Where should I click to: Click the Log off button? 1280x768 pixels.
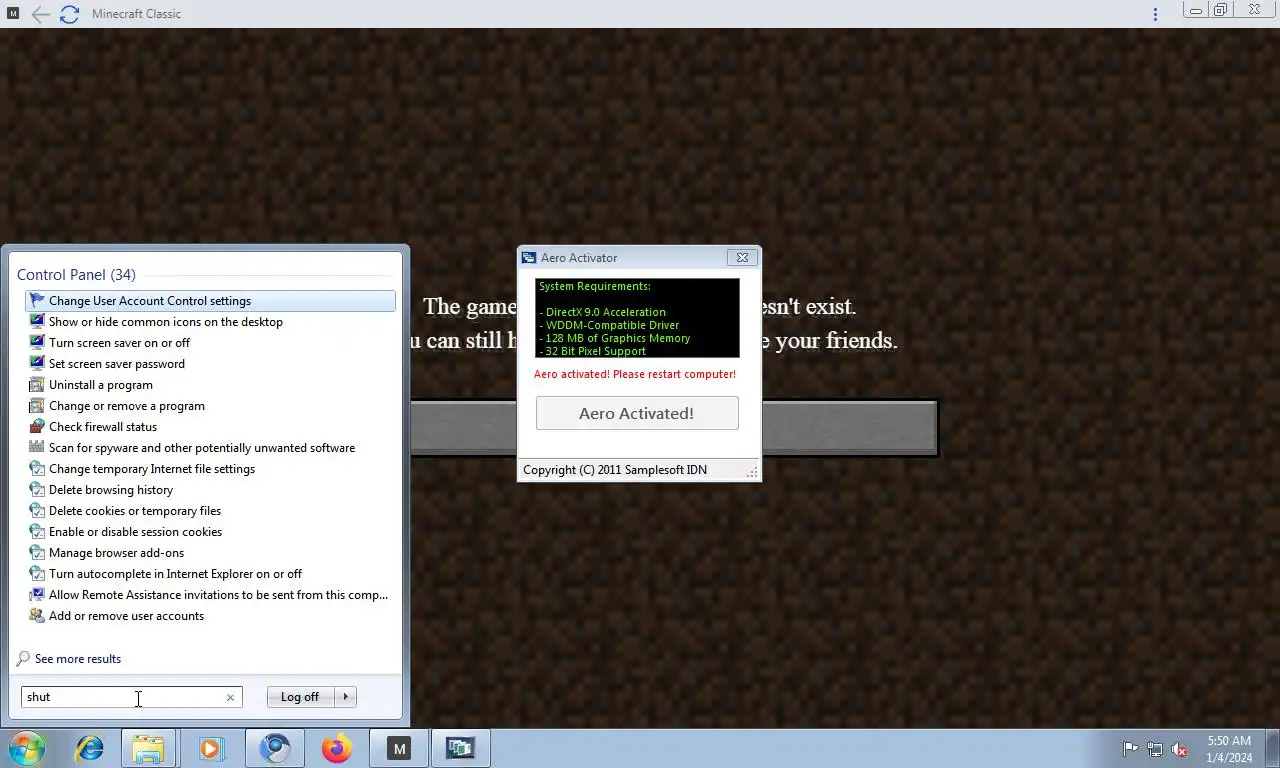coord(300,697)
